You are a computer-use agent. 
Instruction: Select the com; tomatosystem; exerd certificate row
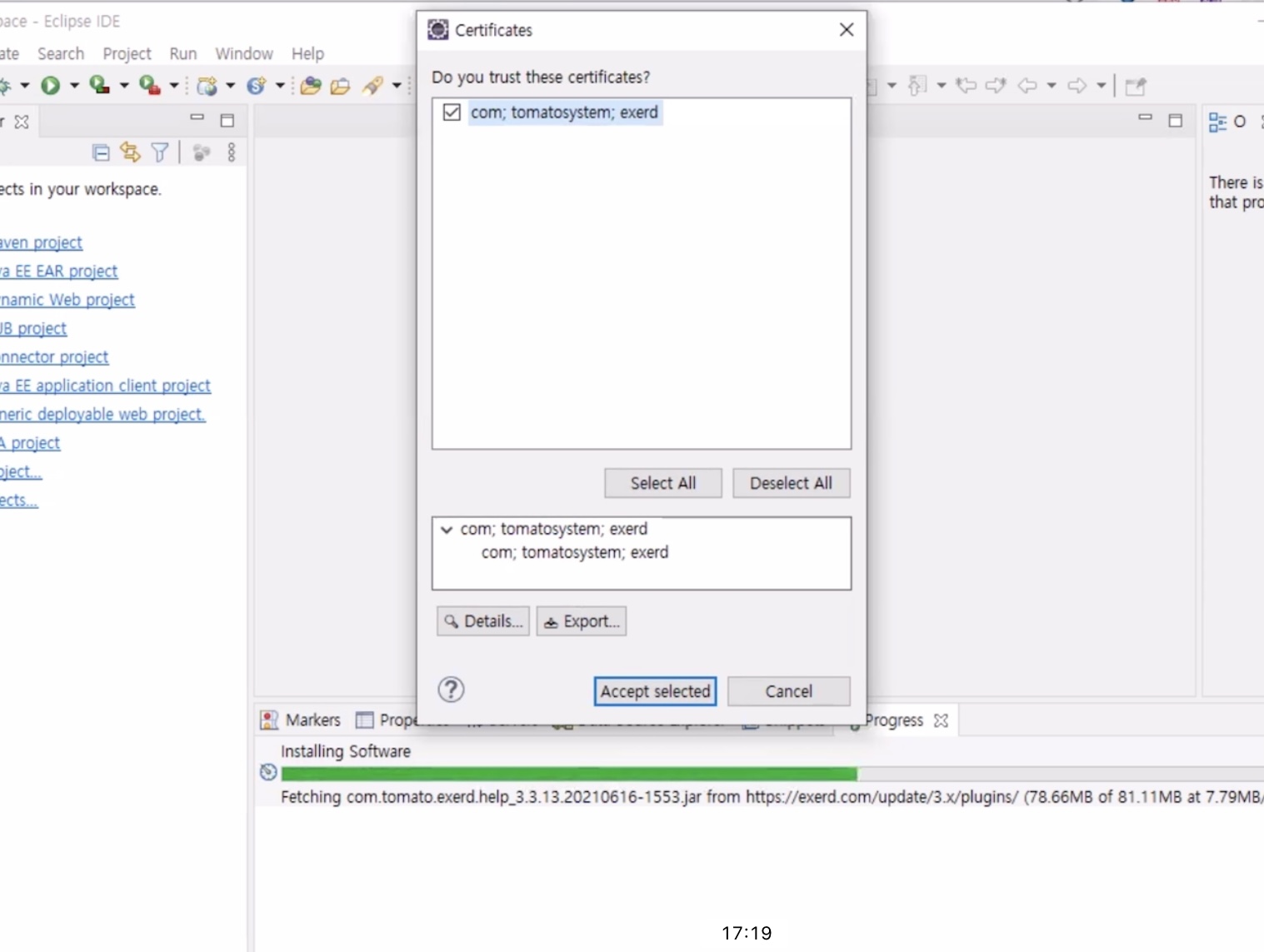(565, 112)
